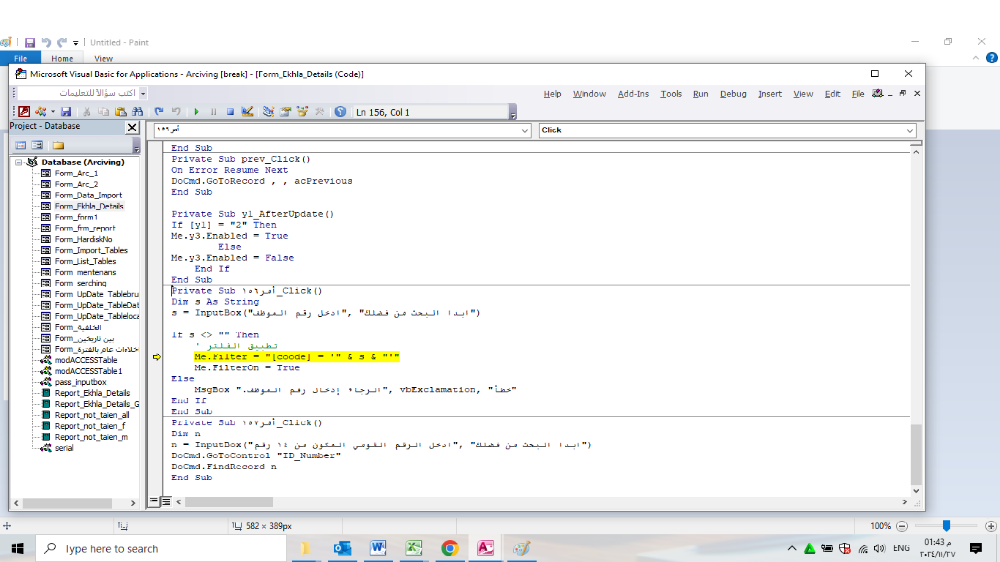This screenshot has height=562, width=1000.
Task: Click the View Microsoft Access icon
Action: click(x=24, y=112)
